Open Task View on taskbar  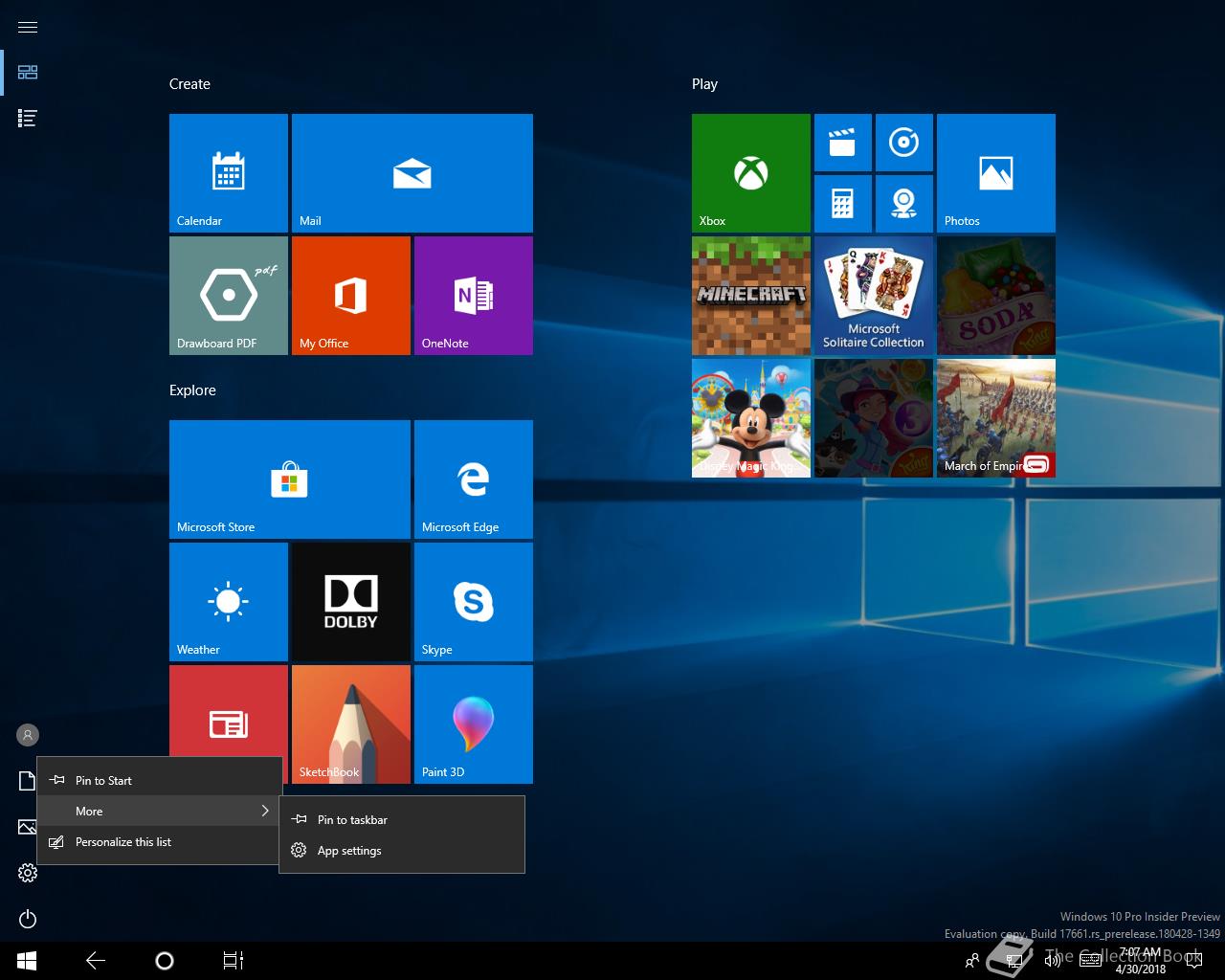(234, 961)
